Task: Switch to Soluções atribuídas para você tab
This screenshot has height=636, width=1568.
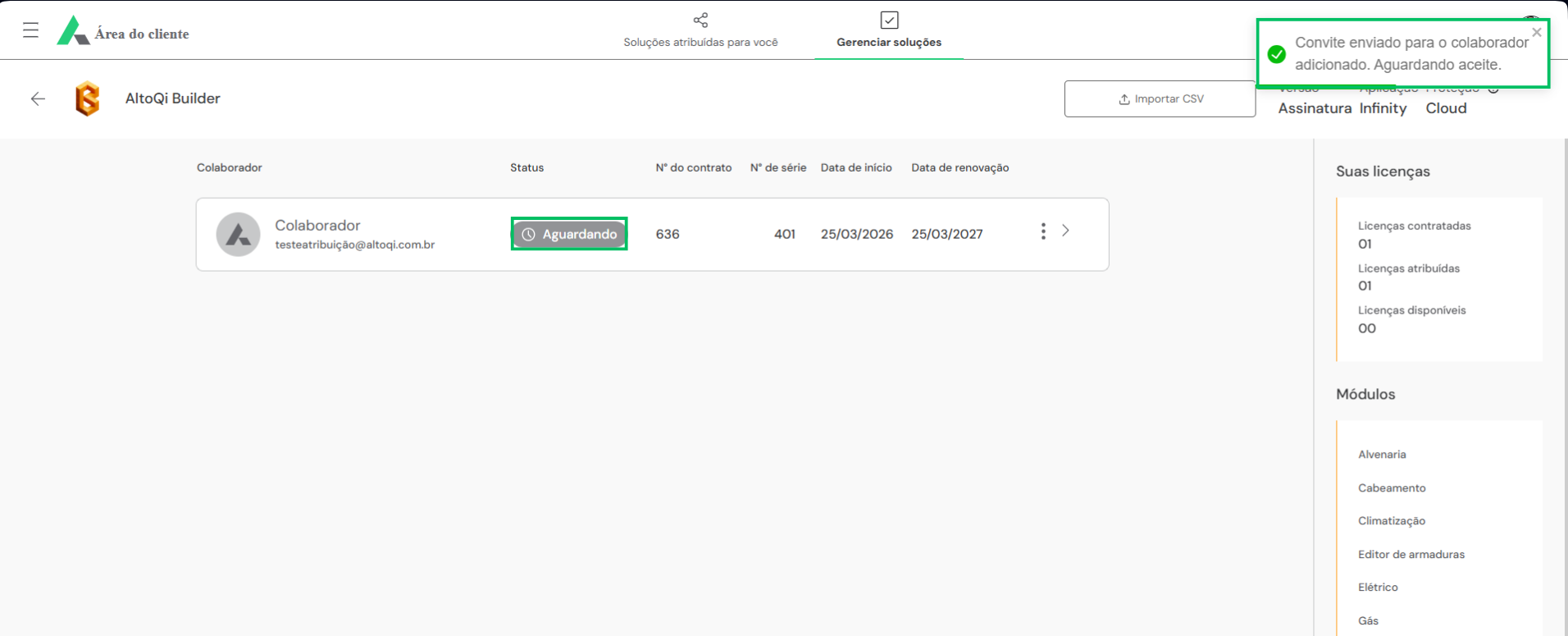Action: click(x=700, y=42)
